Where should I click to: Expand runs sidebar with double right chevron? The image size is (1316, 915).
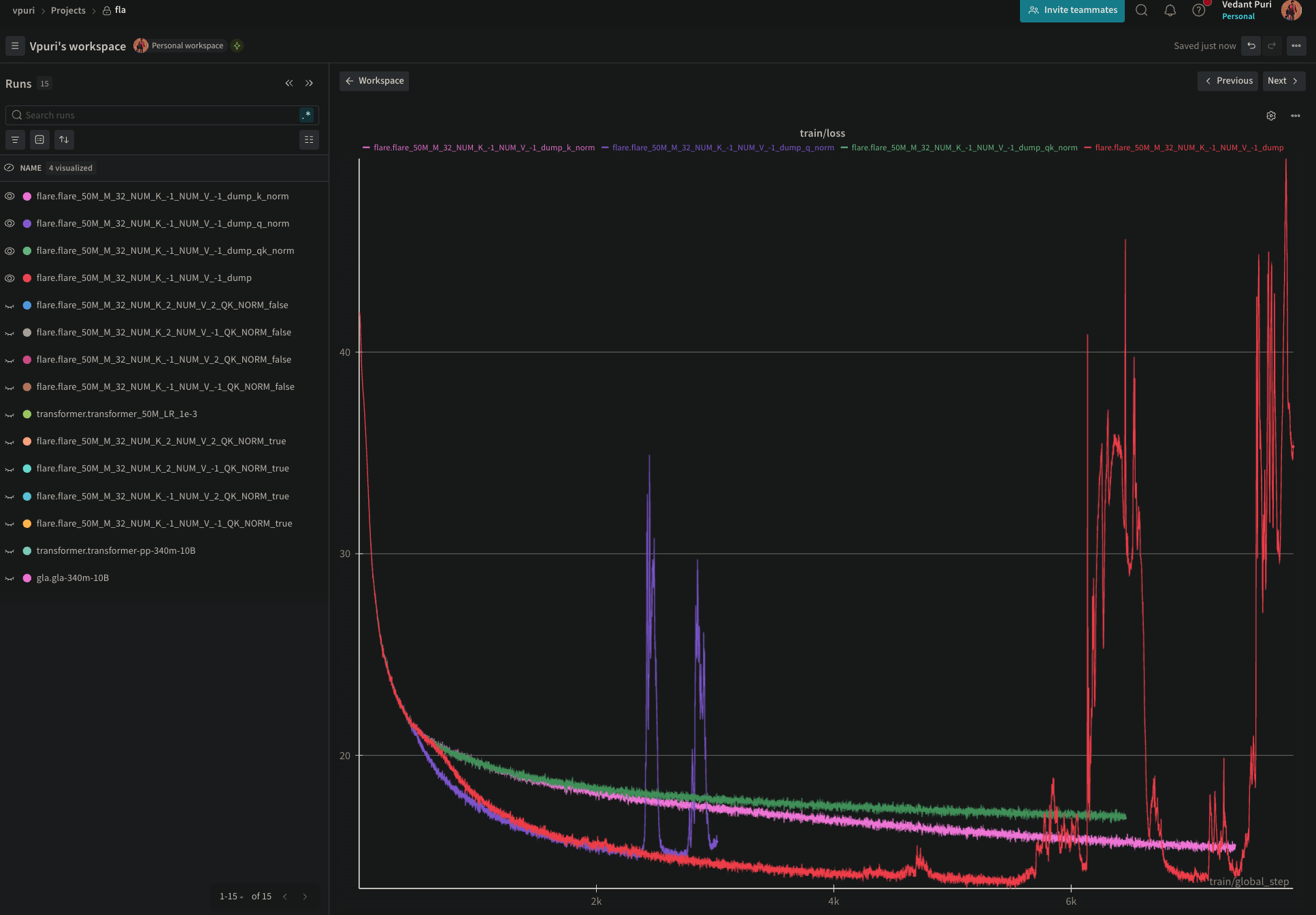click(309, 83)
